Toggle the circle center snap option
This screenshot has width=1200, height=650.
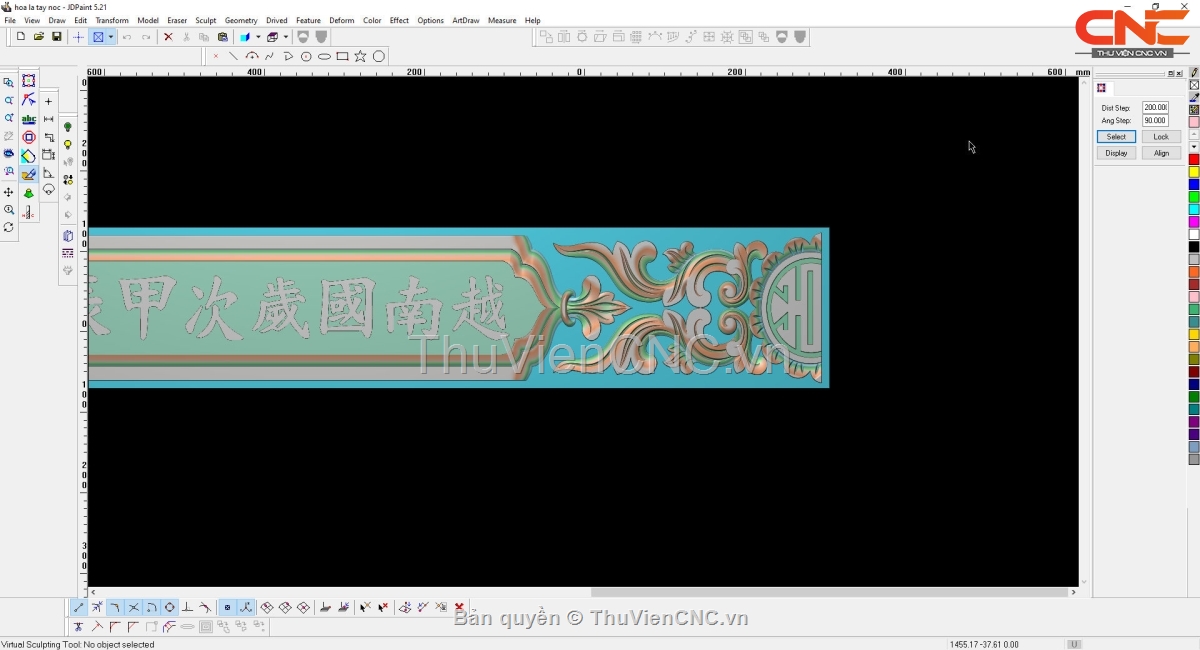point(170,607)
